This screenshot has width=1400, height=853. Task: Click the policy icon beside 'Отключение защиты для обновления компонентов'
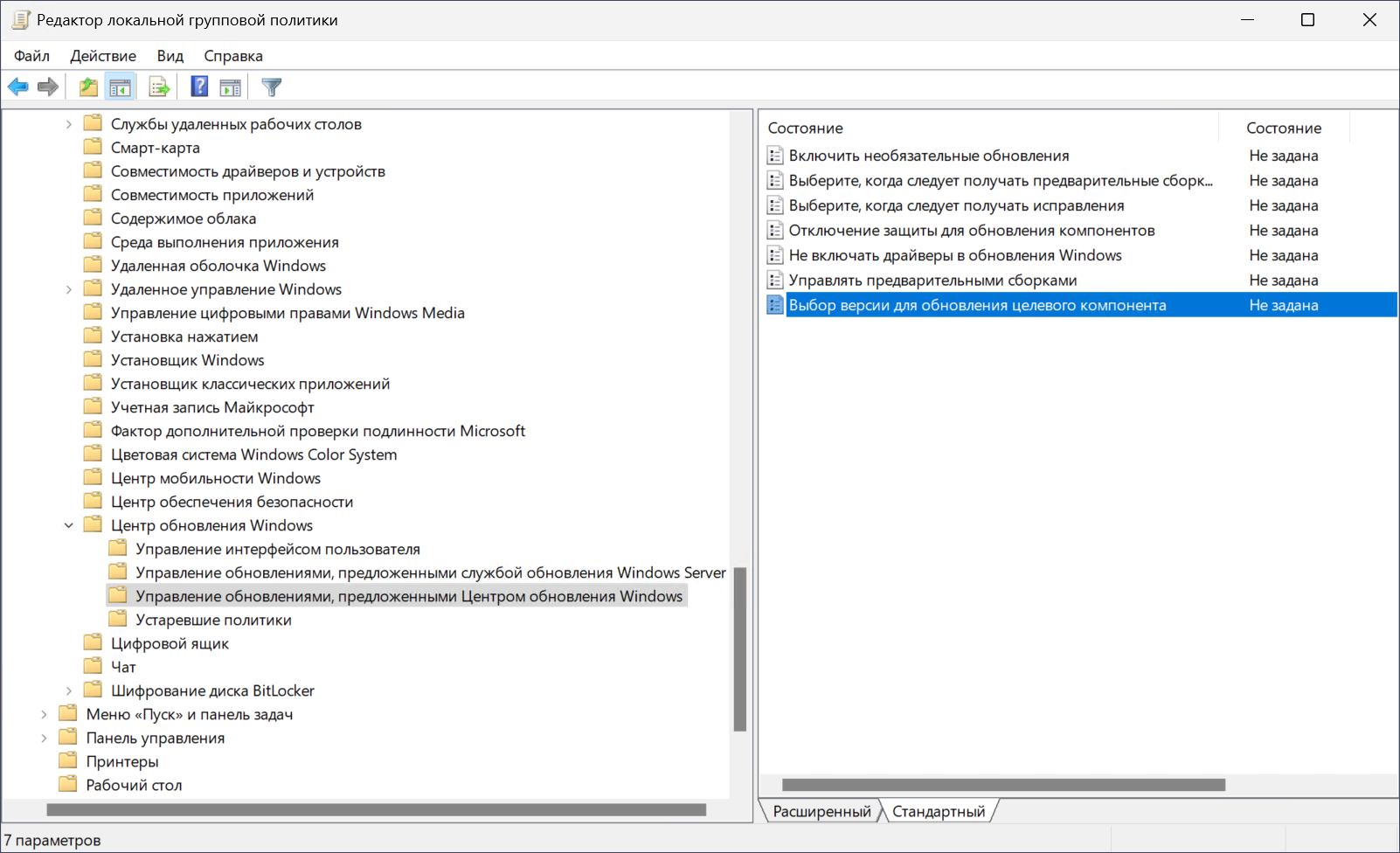click(775, 231)
